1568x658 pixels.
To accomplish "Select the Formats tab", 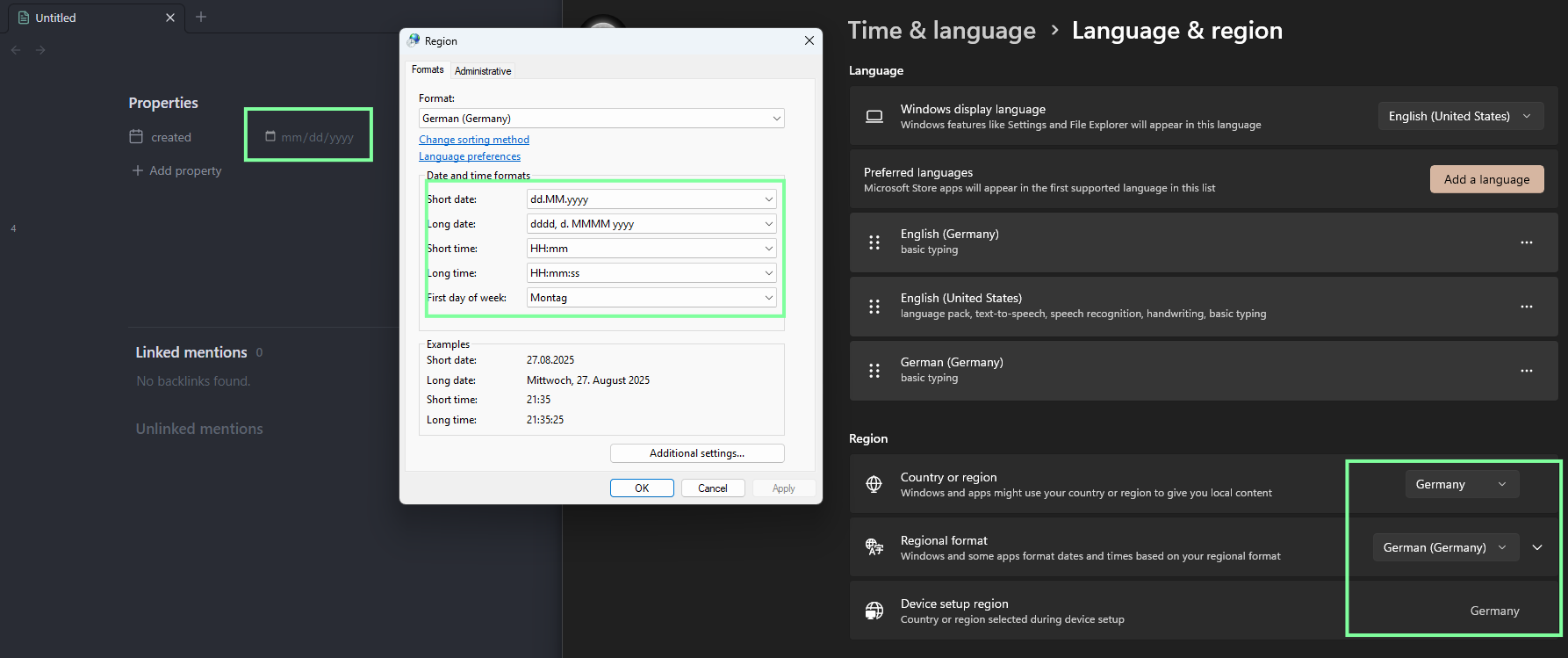I will coord(428,70).
